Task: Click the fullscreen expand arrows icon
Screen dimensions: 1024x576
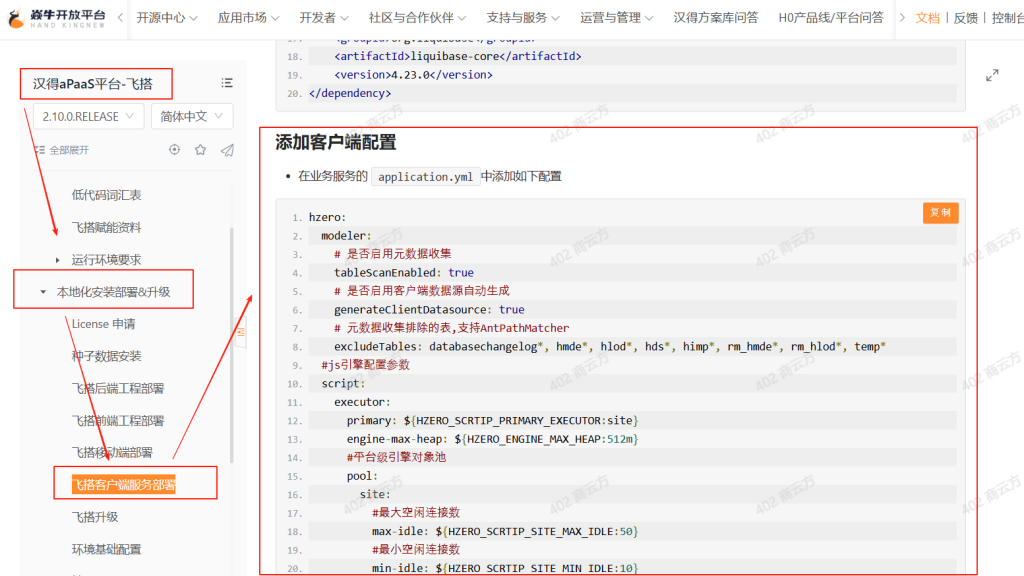Action: click(992, 75)
